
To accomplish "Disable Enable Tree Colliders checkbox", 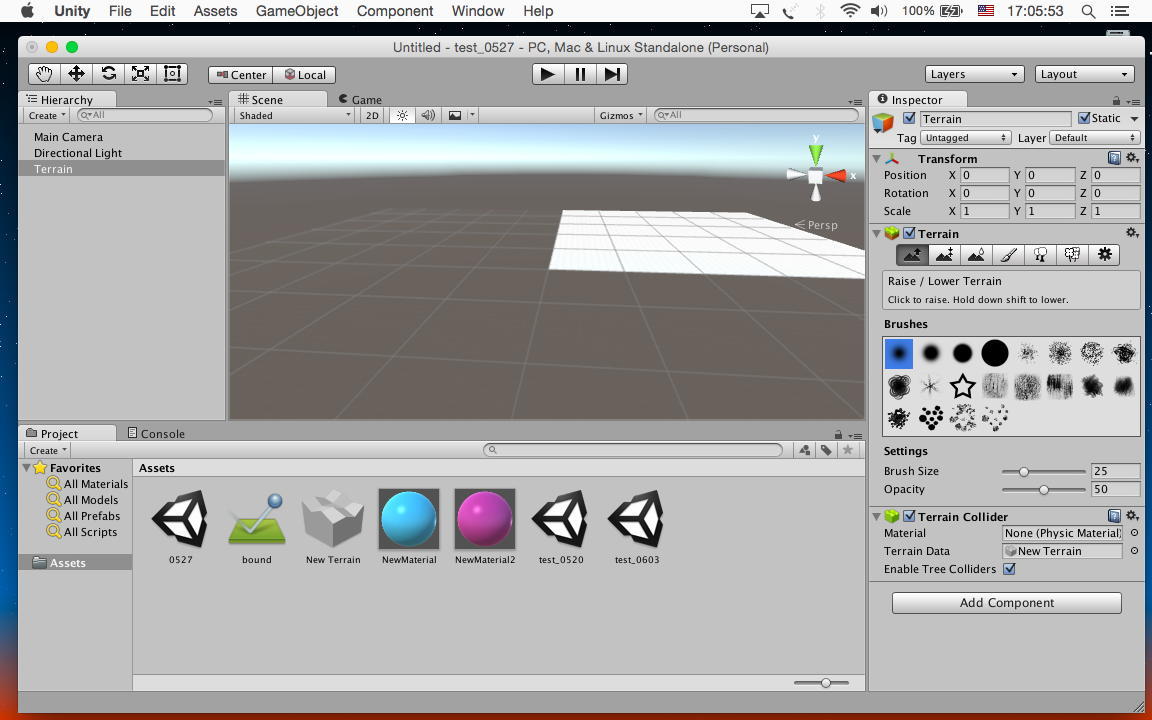I will point(1009,569).
